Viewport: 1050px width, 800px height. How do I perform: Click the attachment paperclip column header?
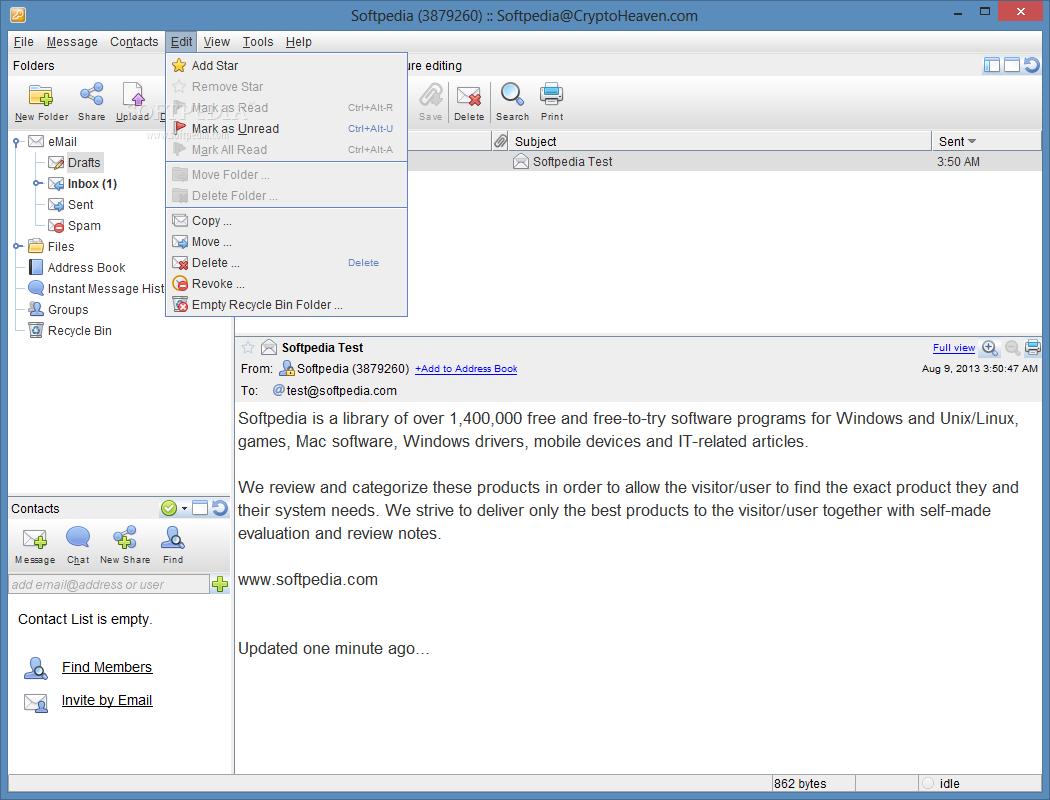pyautogui.click(x=500, y=141)
